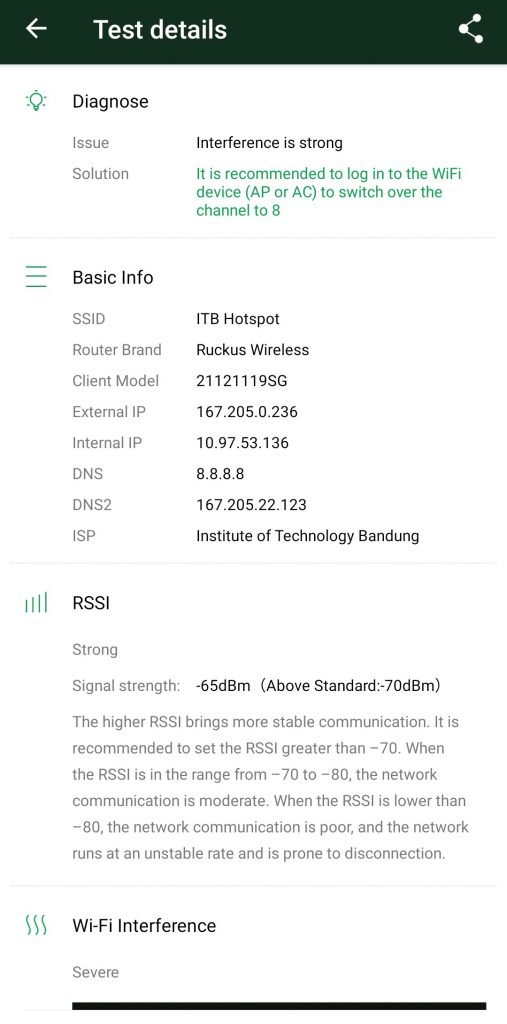Image resolution: width=507 pixels, height=1024 pixels.
Task: Select the Test details title
Action: 160,29
